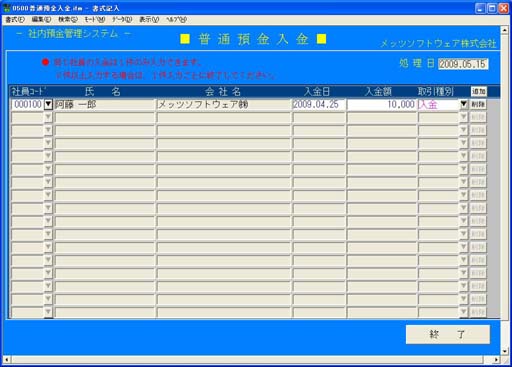This screenshot has height=367, width=512.
Task: Open the データ menu
Action: click(x=122, y=20)
